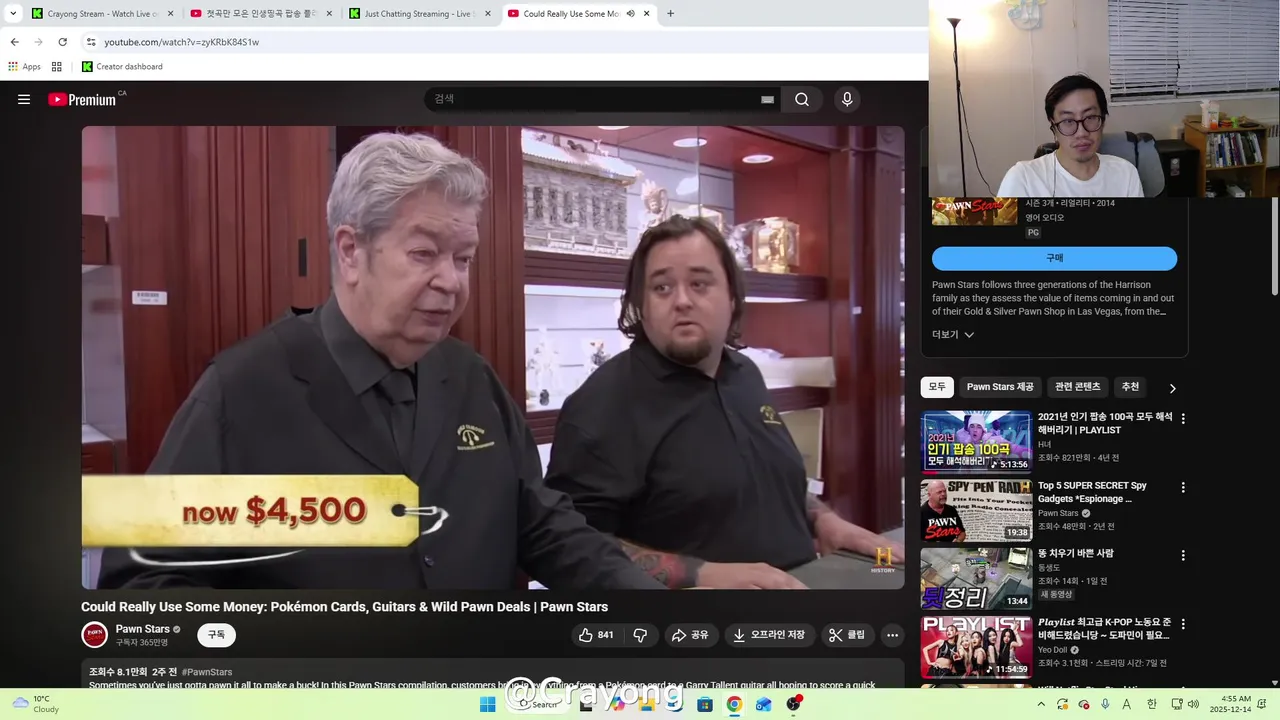Image resolution: width=1280 pixels, height=720 pixels.
Task: Open the Creator dashboard bookmark
Action: tap(122, 67)
